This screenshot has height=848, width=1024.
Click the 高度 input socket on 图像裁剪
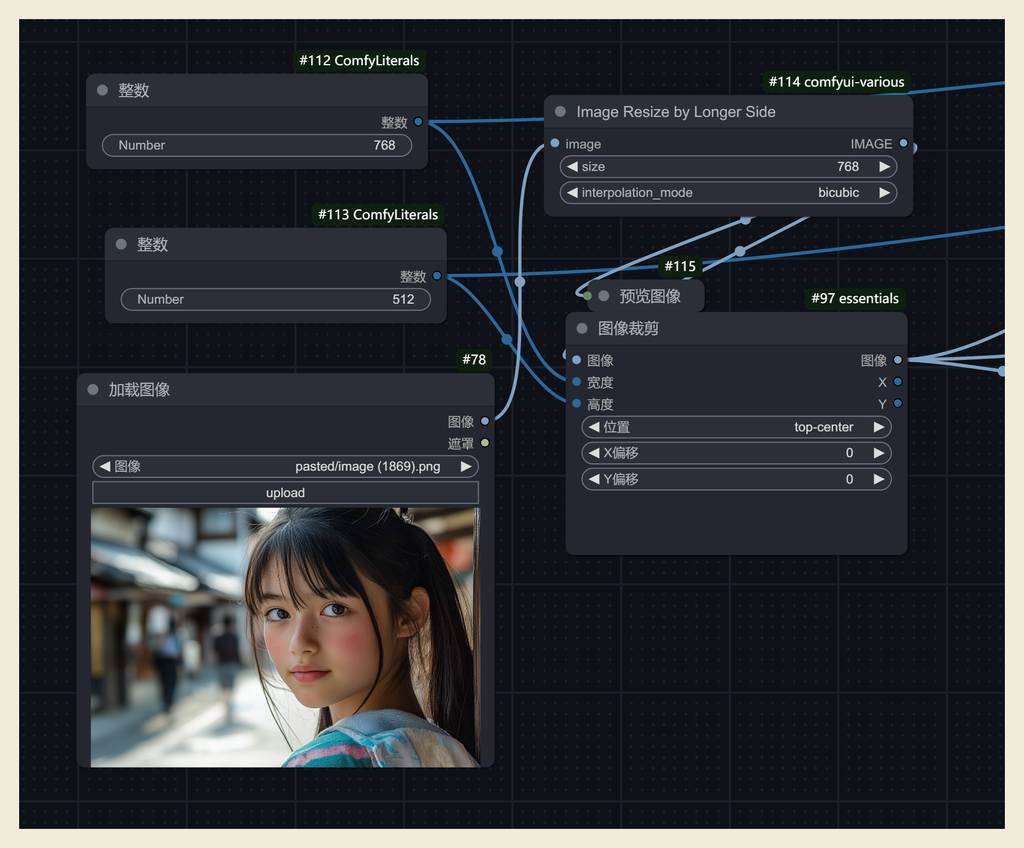[x=577, y=404]
